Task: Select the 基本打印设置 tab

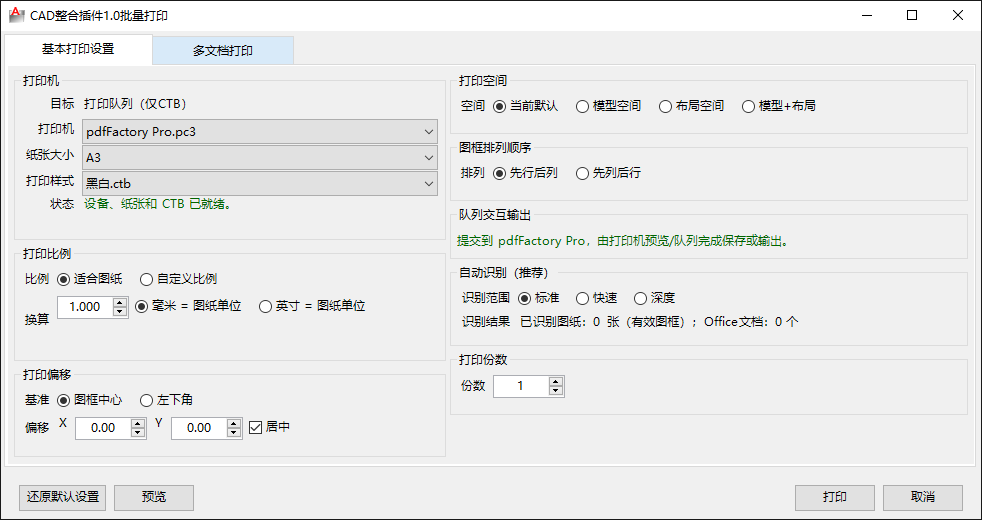Action: [78, 49]
